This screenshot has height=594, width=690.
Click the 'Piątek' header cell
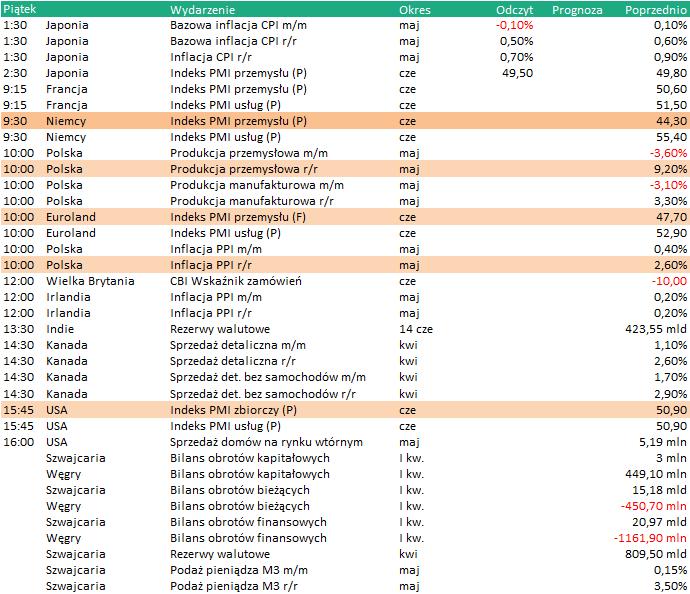click(x=19, y=9)
